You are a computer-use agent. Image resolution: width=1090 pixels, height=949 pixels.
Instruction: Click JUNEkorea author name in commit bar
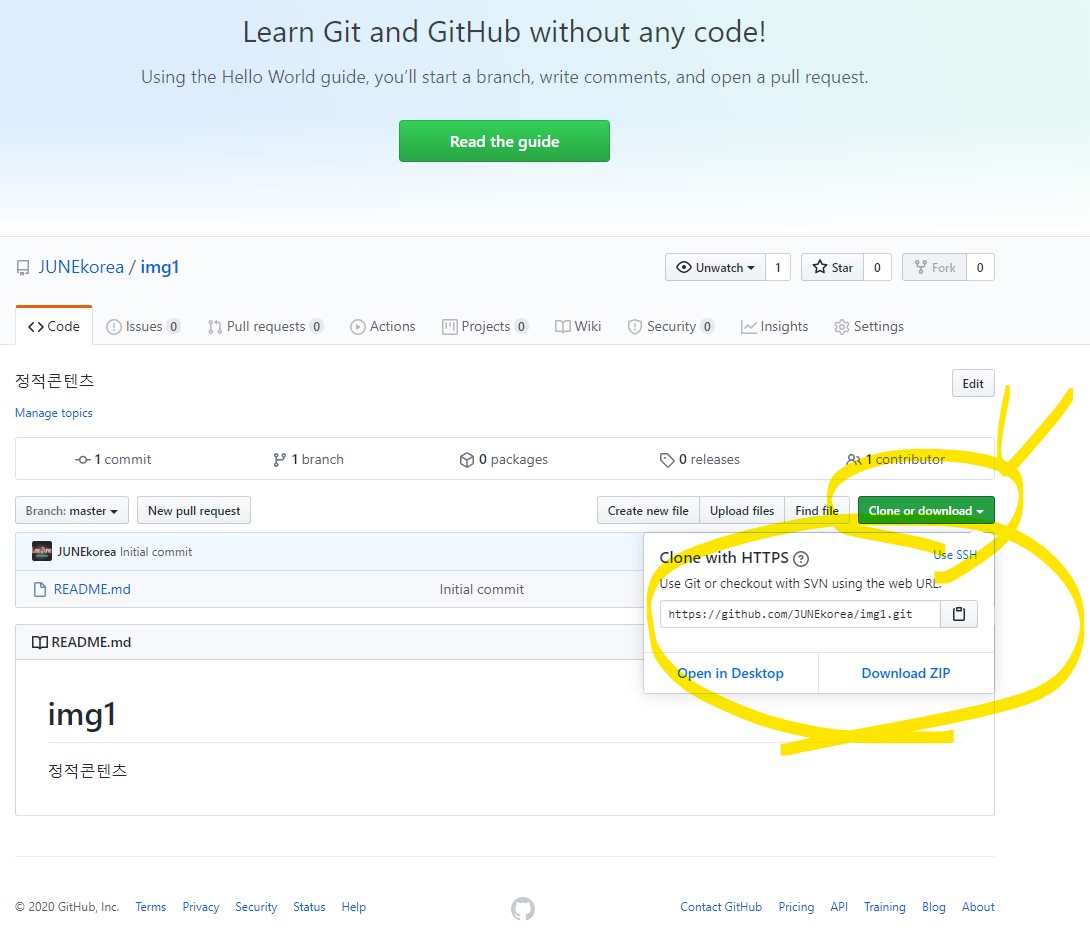(86, 551)
